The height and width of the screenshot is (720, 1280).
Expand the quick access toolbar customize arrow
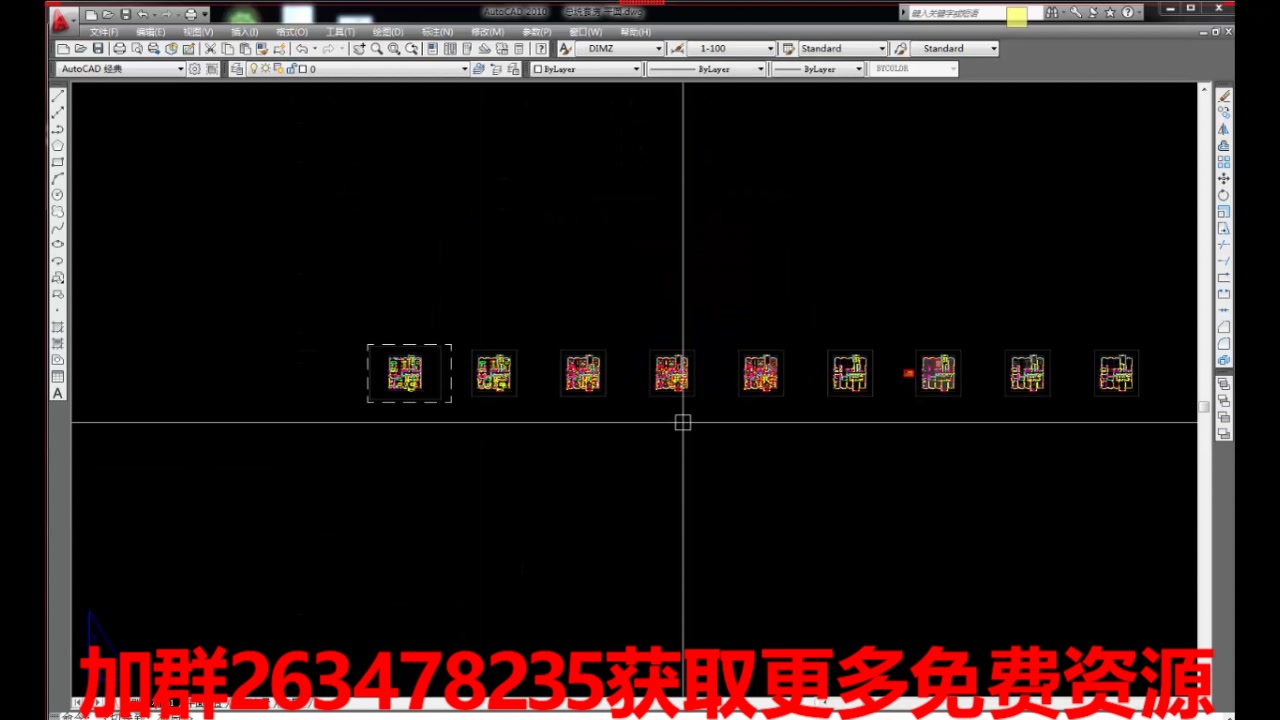(205, 15)
